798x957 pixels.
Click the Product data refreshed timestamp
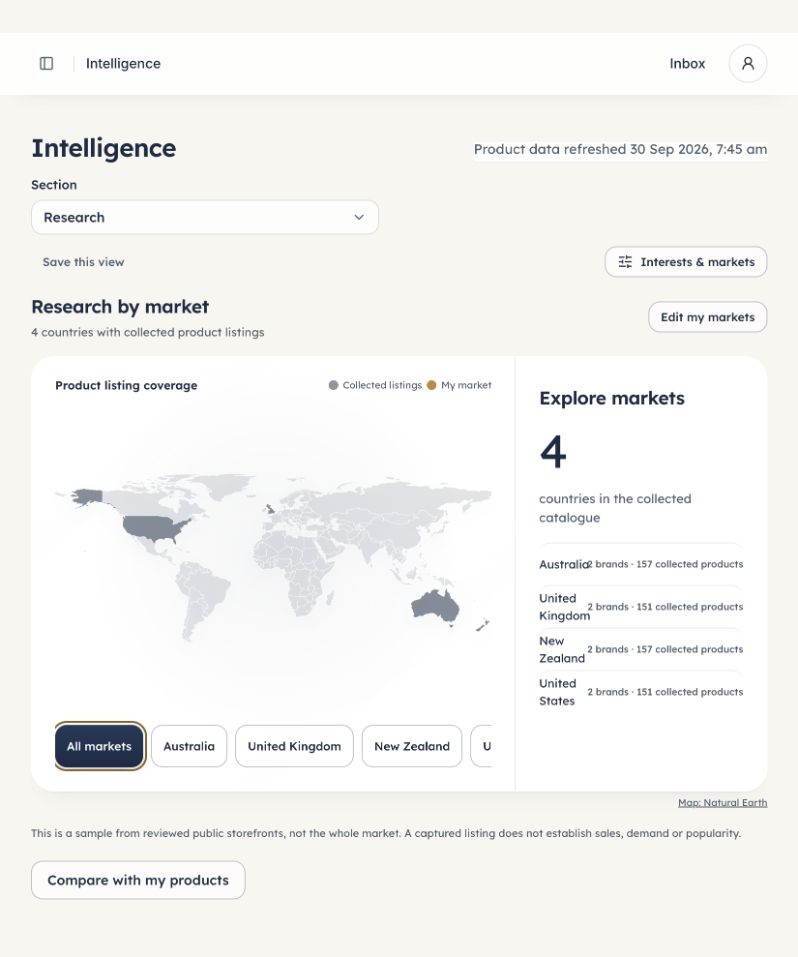click(620, 150)
